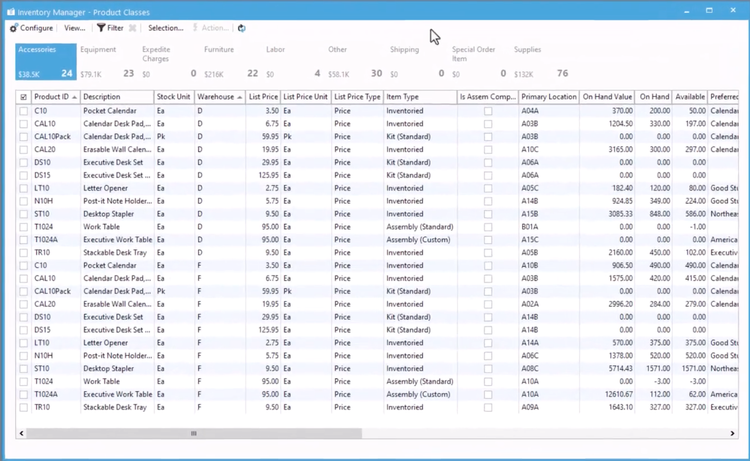Sort by the Warehouse column header
Viewport: 750px width, 461px height.
216,97
